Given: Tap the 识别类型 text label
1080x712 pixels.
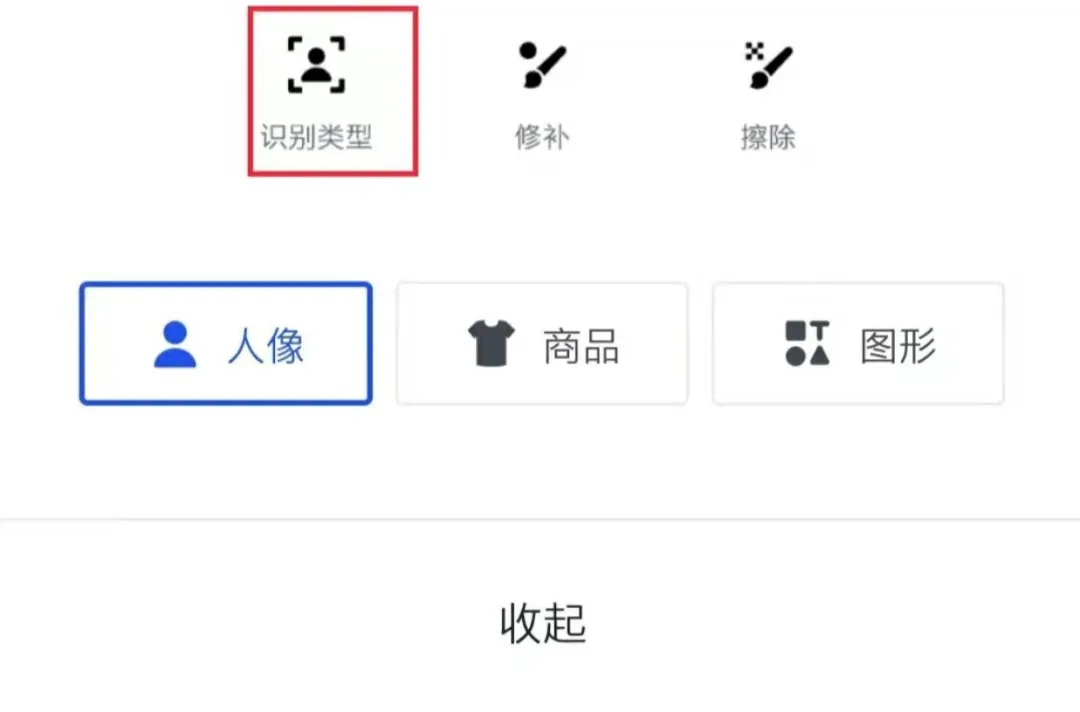Looking at the screenshot, I should click(x=316, y=136).
